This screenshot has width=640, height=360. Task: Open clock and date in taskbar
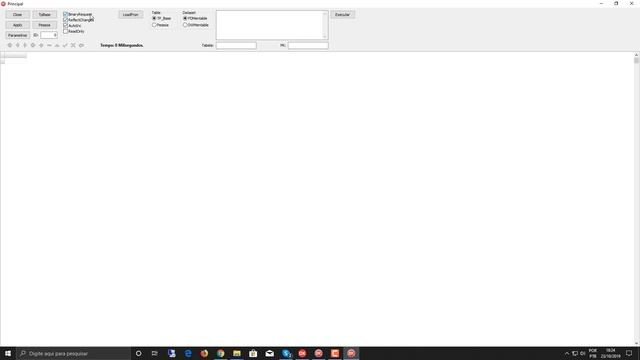coord(610,353)
